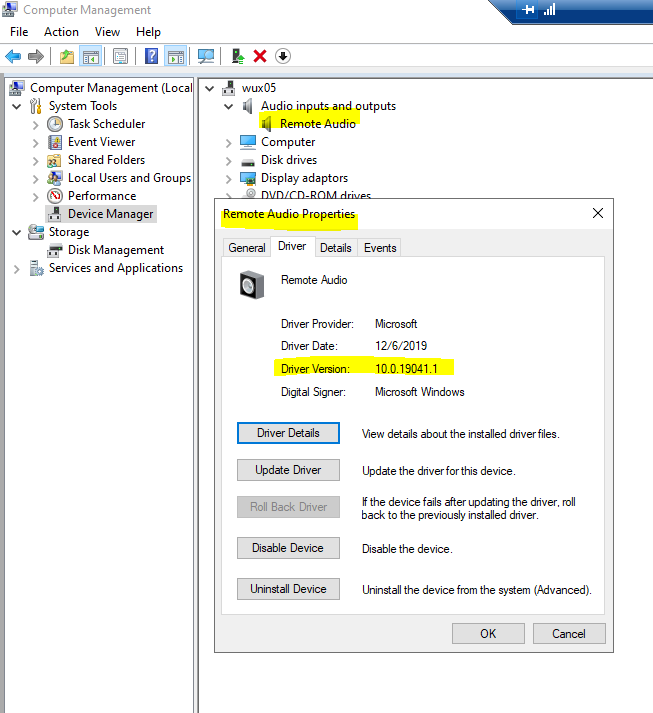Collapse the Storage node
The width and height of the screenshot is (653, 713).
(x=17, y=232)
